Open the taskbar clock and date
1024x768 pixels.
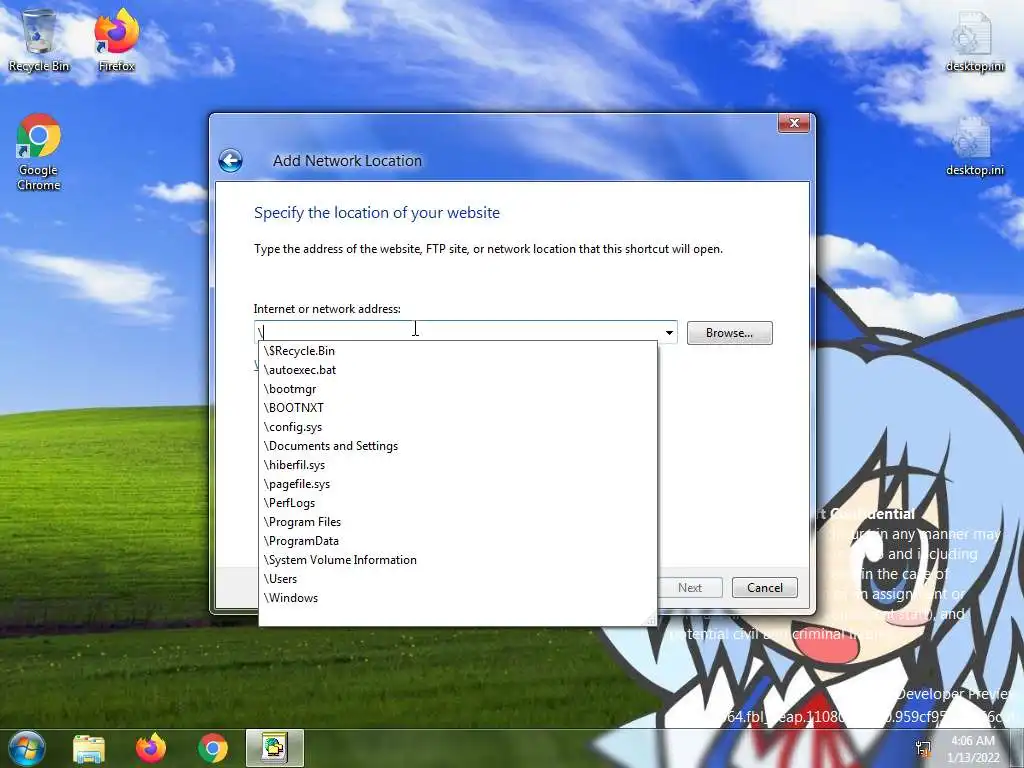(973, 749)
